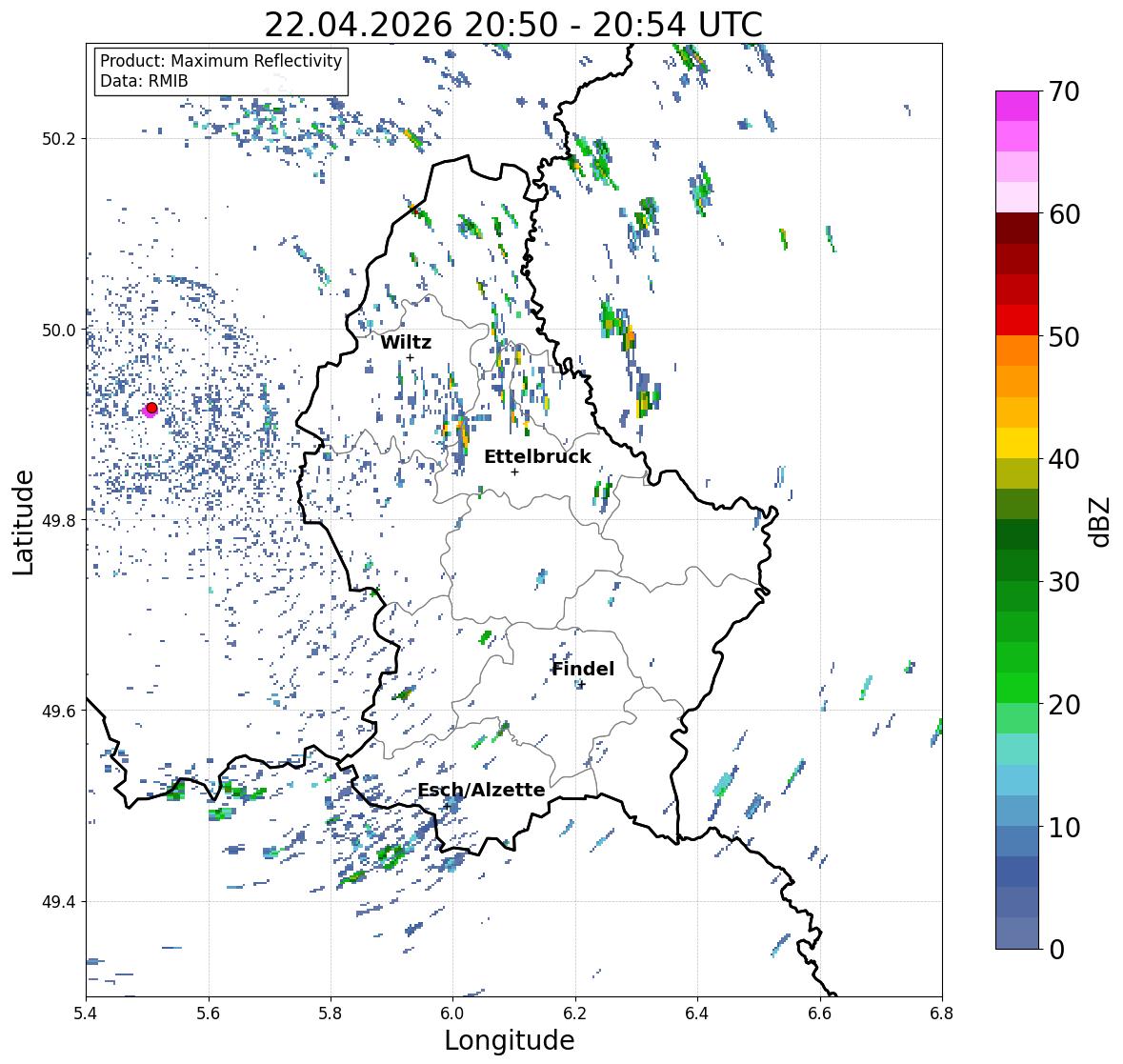
Task: Click the red dot marker west of Luxembourg
Action: pyautogui.click(x=151, y=408)
